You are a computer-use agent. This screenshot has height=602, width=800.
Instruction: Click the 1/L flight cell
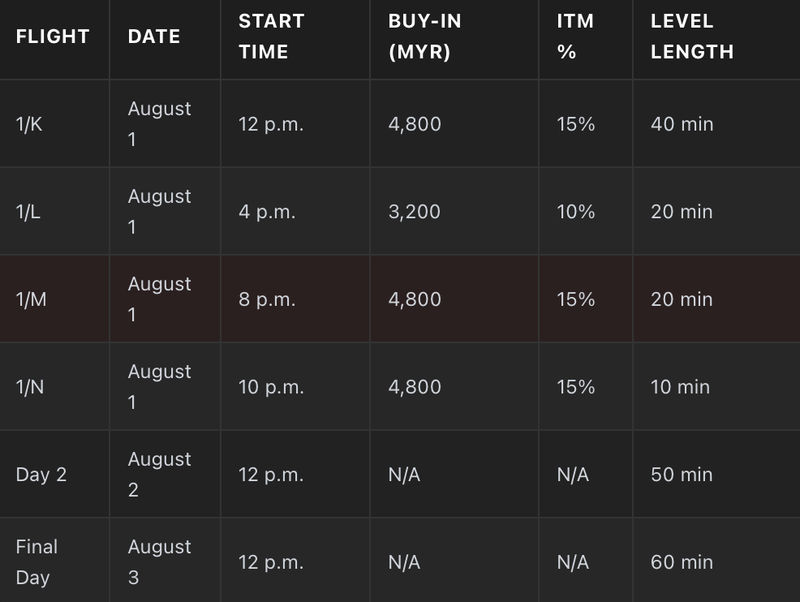pos(28,212)
